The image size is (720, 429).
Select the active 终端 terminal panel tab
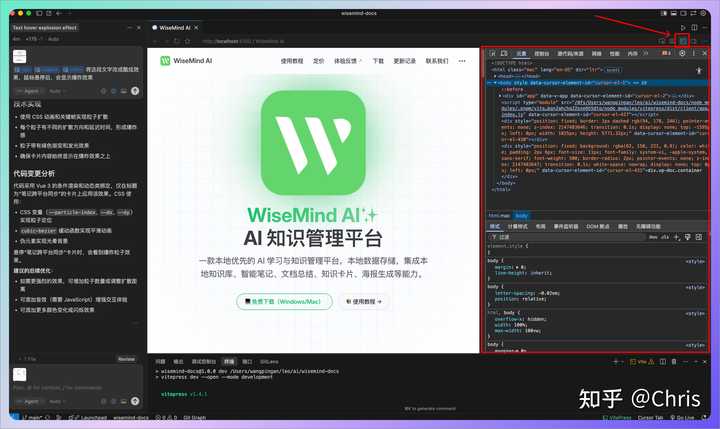pyautogui.click(x=229, y=361)
